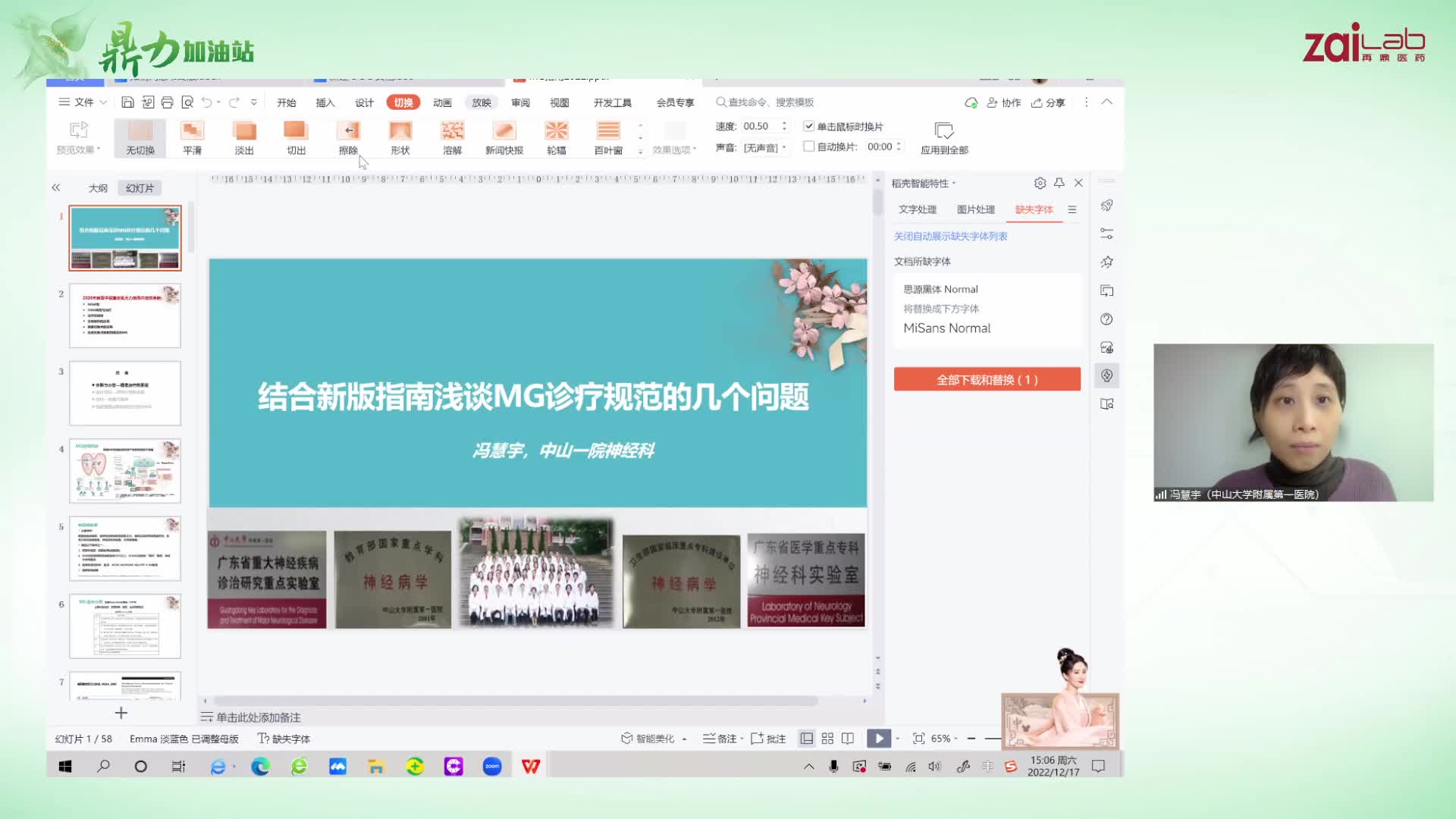The image size is (1456, 819).
Task: Toggle 单击鼠标时换片 checkbox
Action: (x=808, y=126)
